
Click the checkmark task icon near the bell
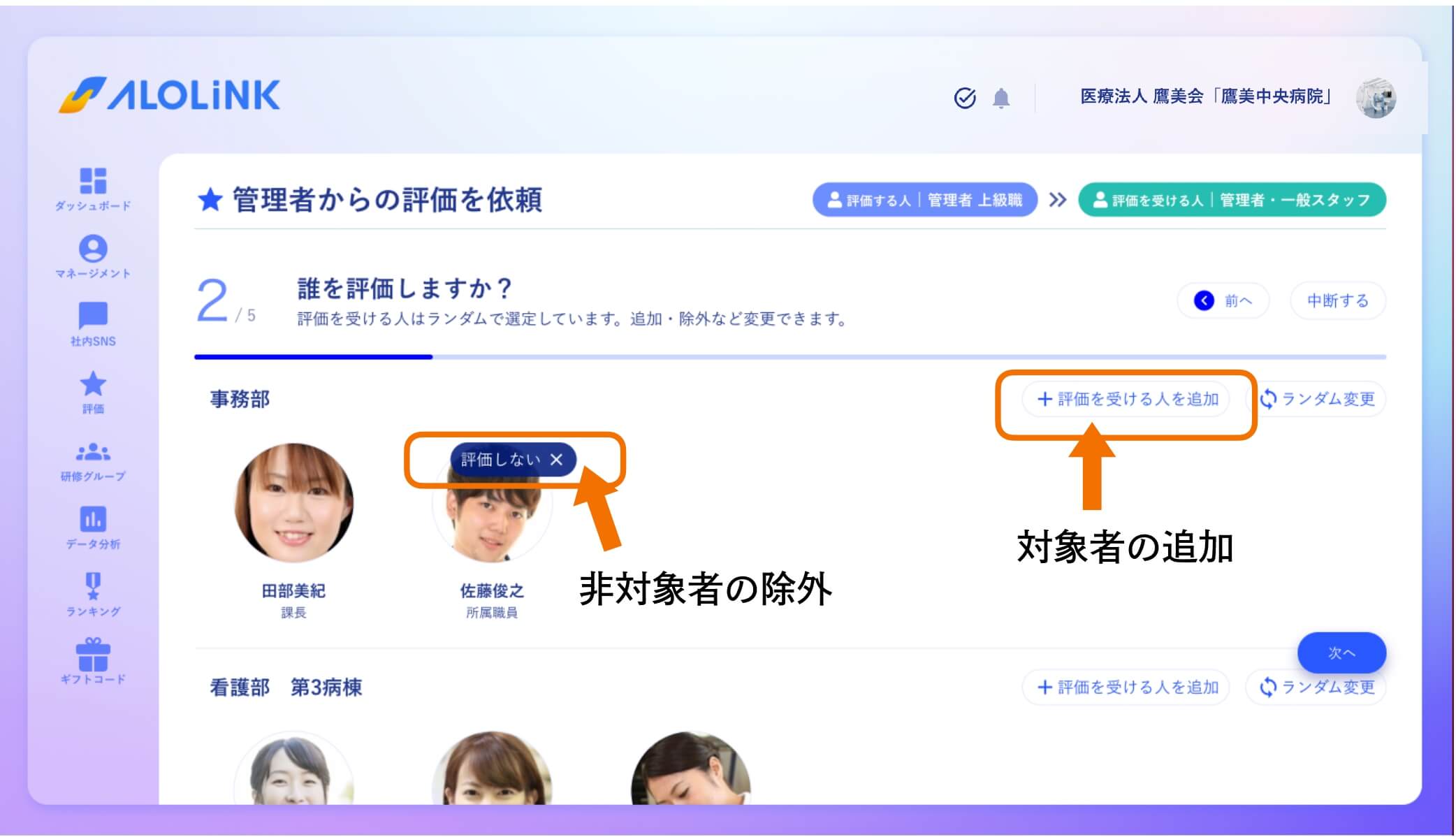coord(965,99)
